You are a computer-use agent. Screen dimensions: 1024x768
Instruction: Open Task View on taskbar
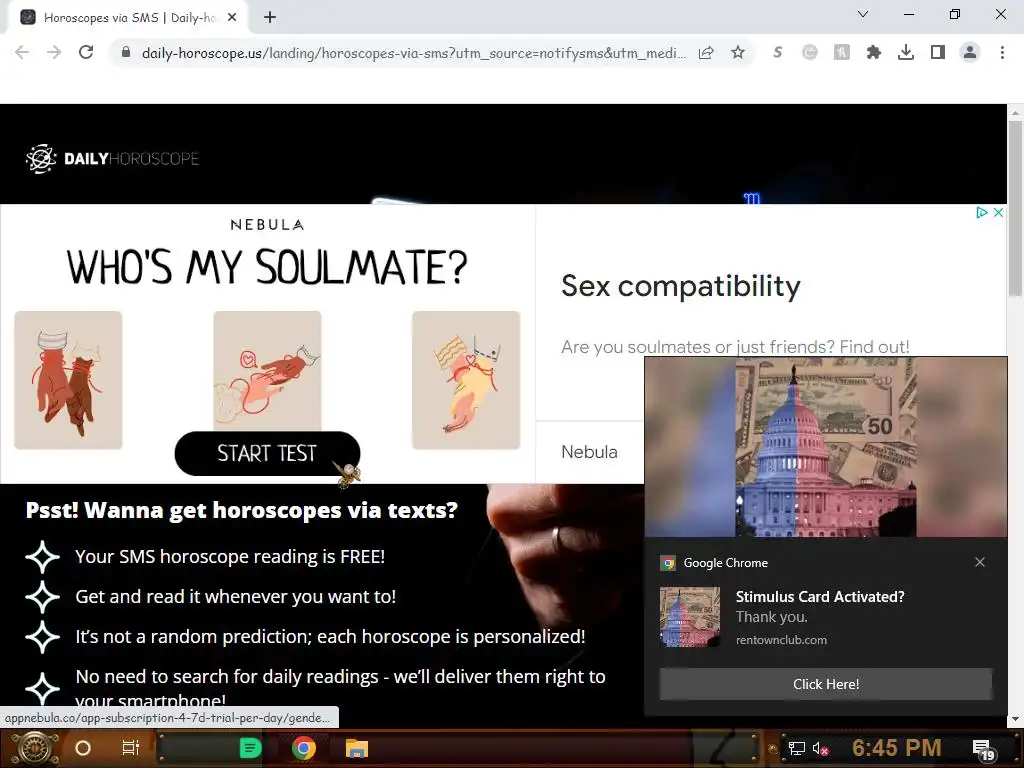131,748
